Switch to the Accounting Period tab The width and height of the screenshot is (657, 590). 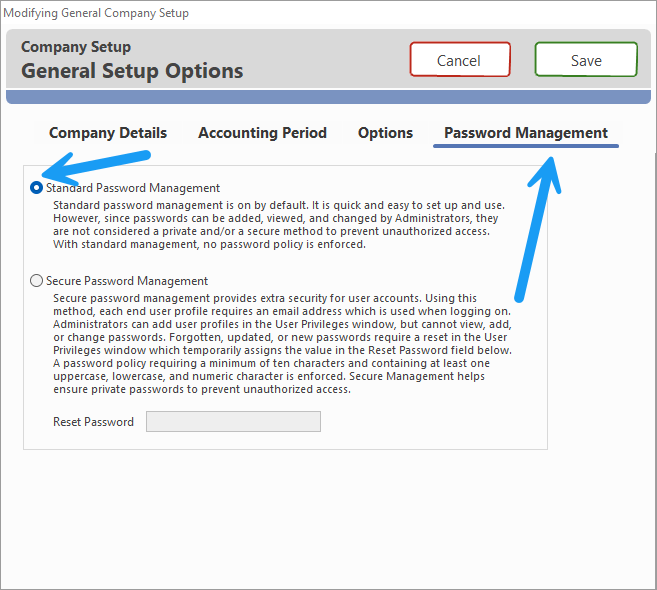coord(262,133)
